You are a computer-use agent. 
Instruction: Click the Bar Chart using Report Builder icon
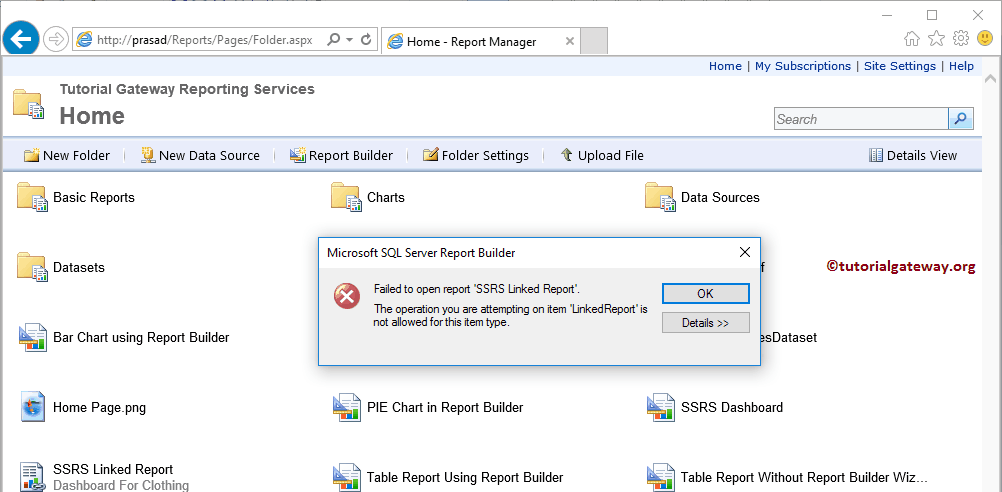click(33, 337)
